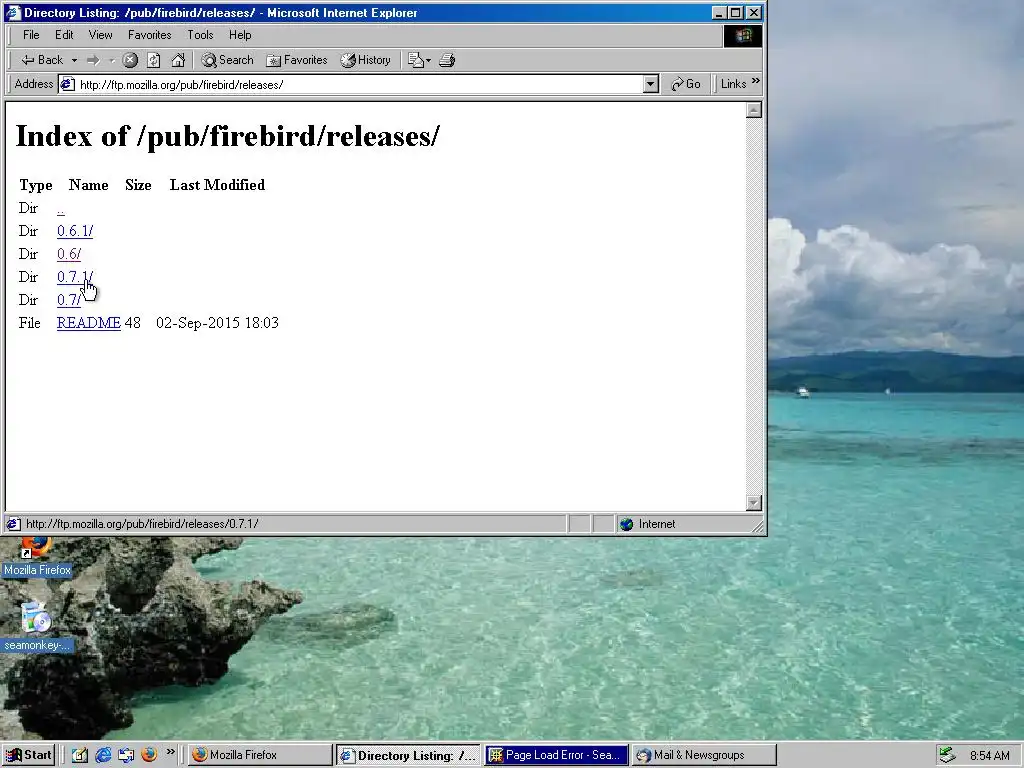
Task: Click into the Address bar URL field
Action: tap(359, 84)
